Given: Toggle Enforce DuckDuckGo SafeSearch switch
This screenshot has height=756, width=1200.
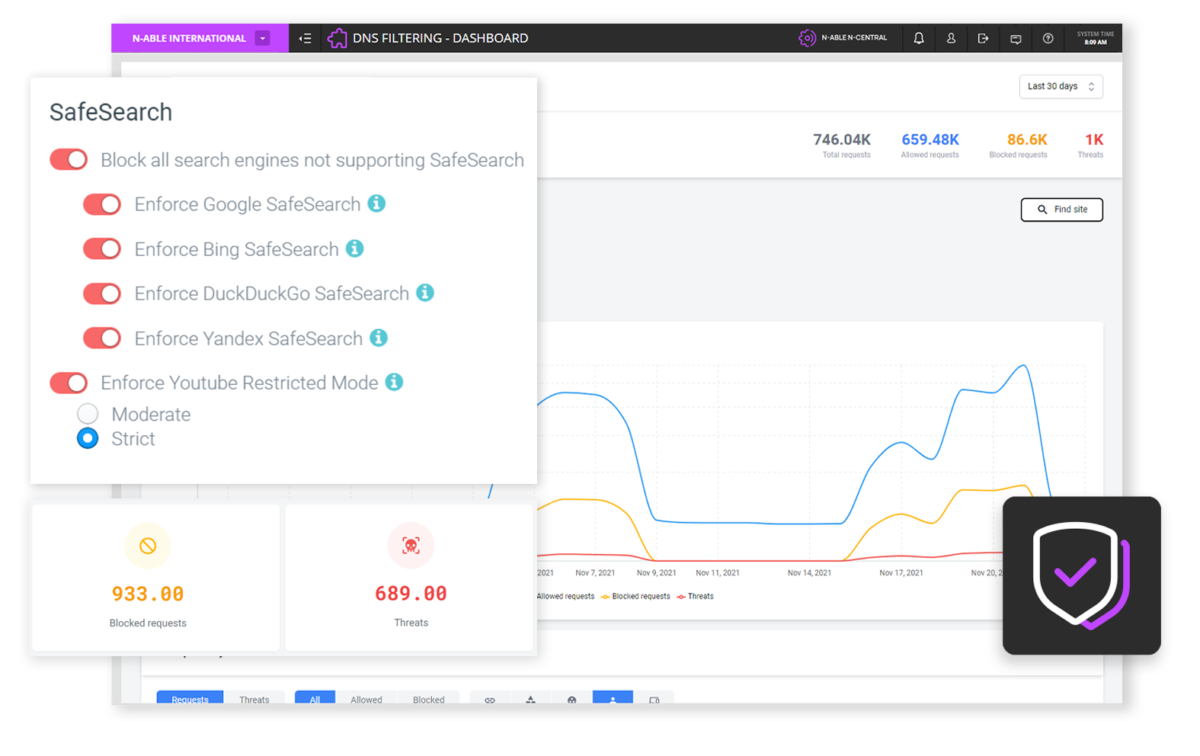Looking at the screenshot, I should [x=102, y=293].
